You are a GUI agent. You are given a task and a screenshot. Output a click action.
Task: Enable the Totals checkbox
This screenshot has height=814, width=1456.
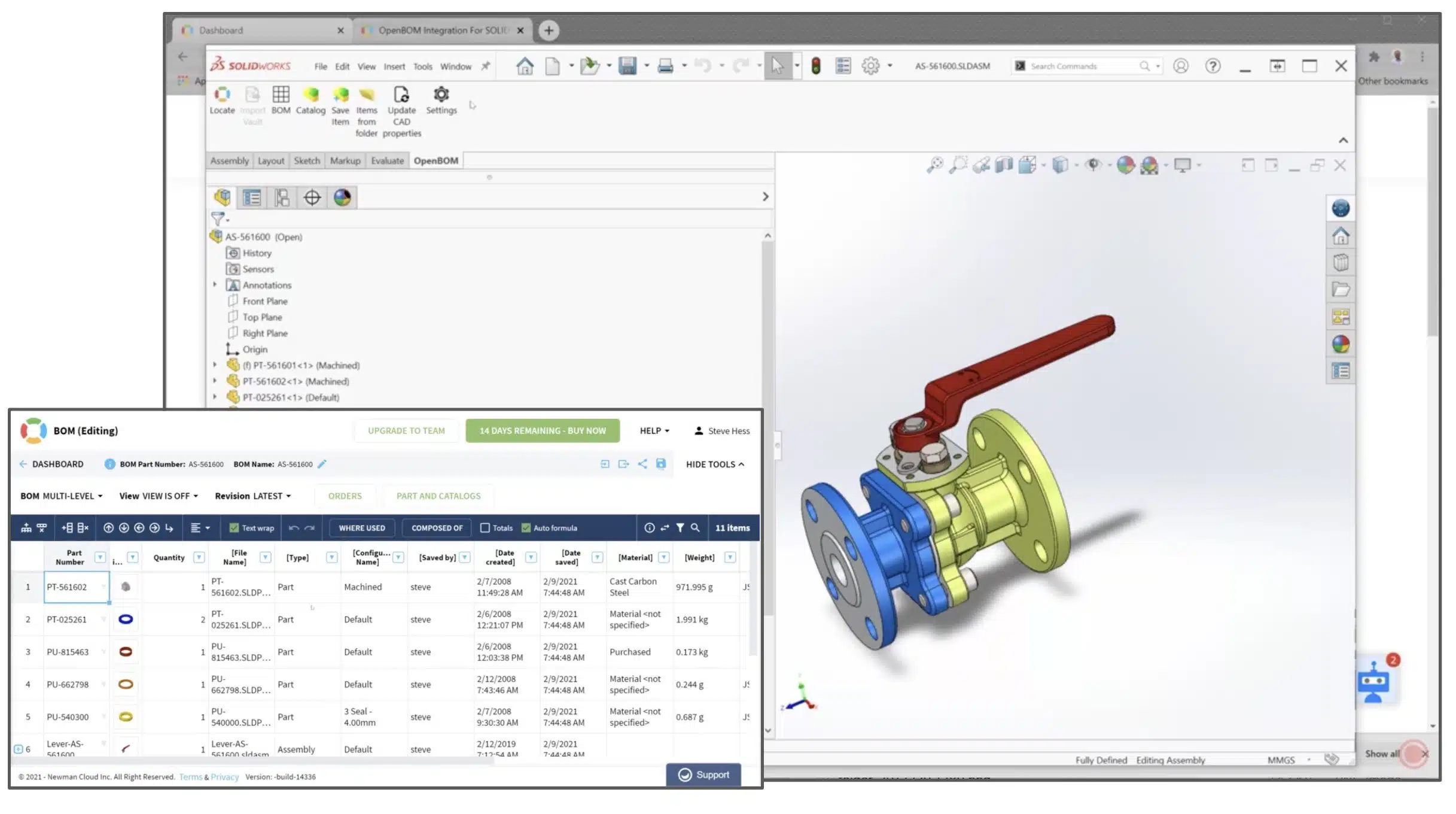tap(485, 528)
